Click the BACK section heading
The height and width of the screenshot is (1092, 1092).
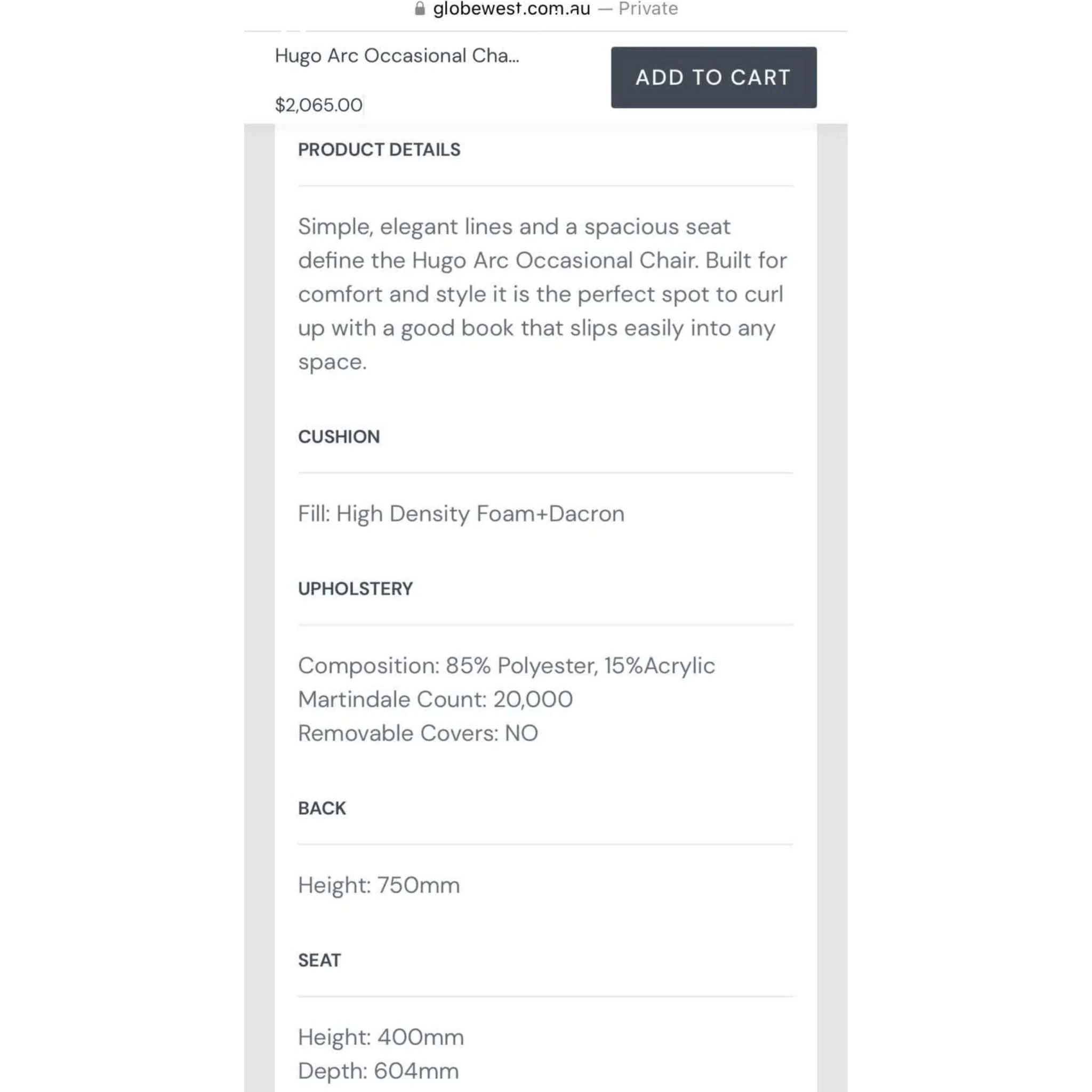pyautogui.click(x=322, y=808)
